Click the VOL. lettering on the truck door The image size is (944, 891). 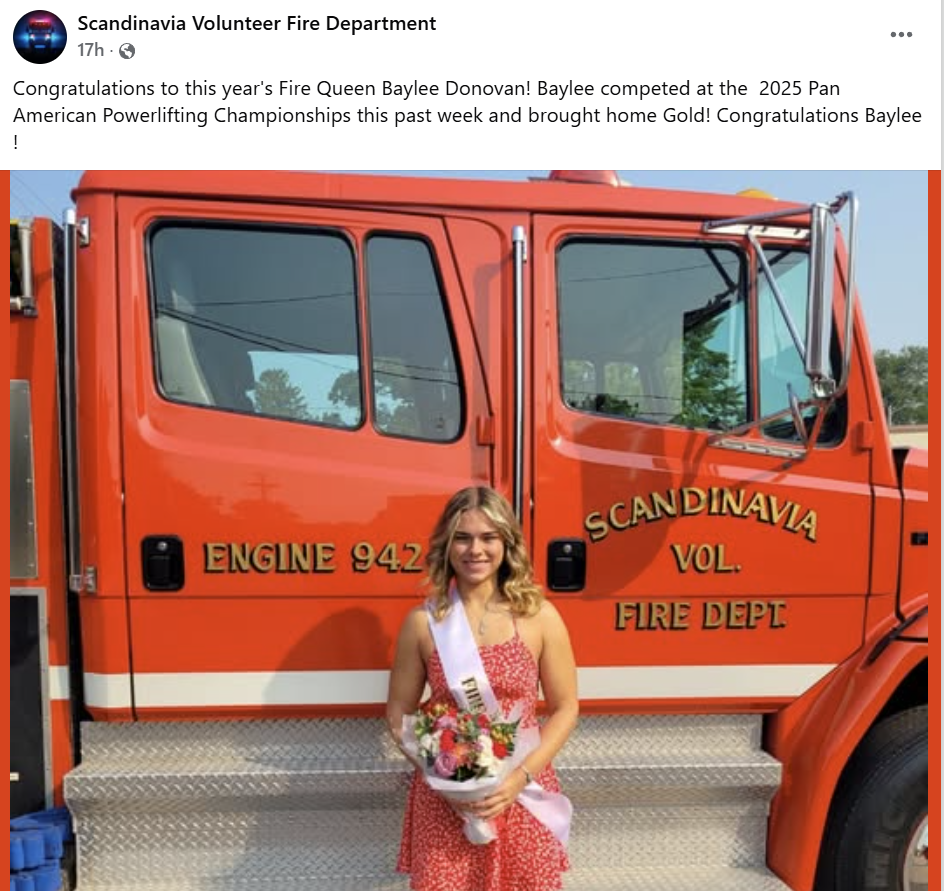pos(706,559)
